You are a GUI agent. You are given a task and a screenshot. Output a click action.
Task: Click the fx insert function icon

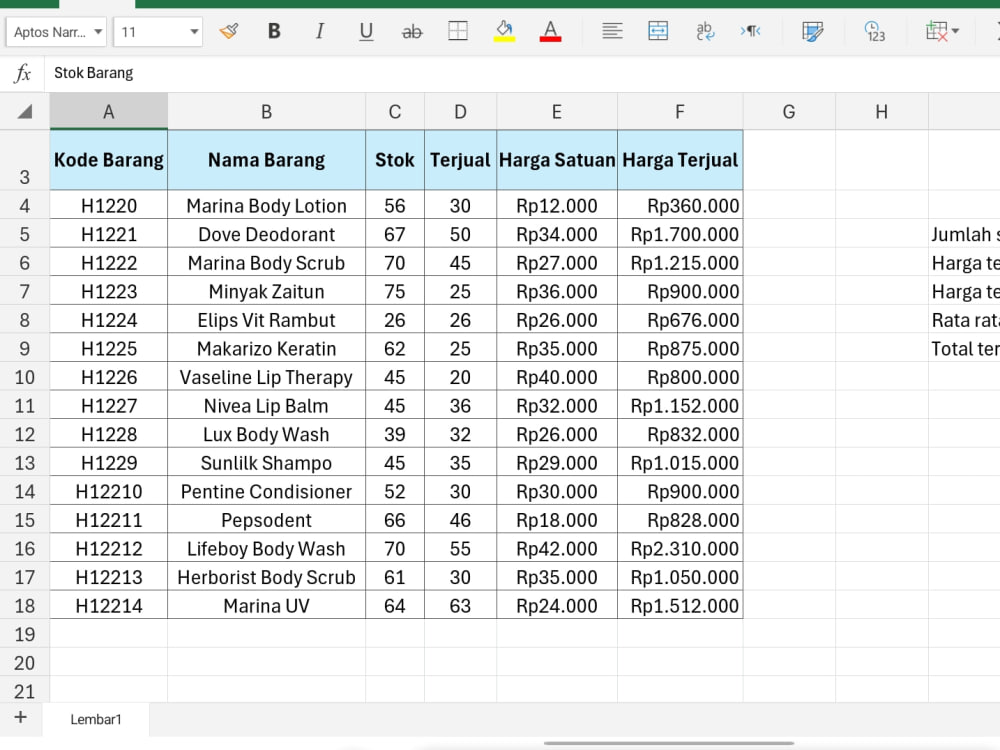click(22, 73)
